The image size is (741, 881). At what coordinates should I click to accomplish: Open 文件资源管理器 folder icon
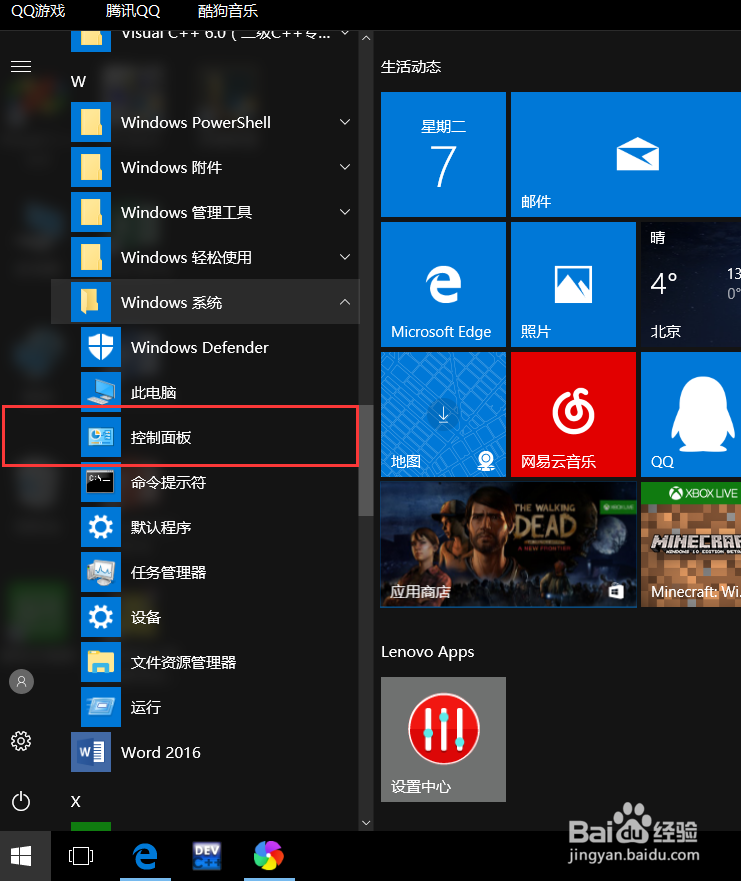click(101, 662)
